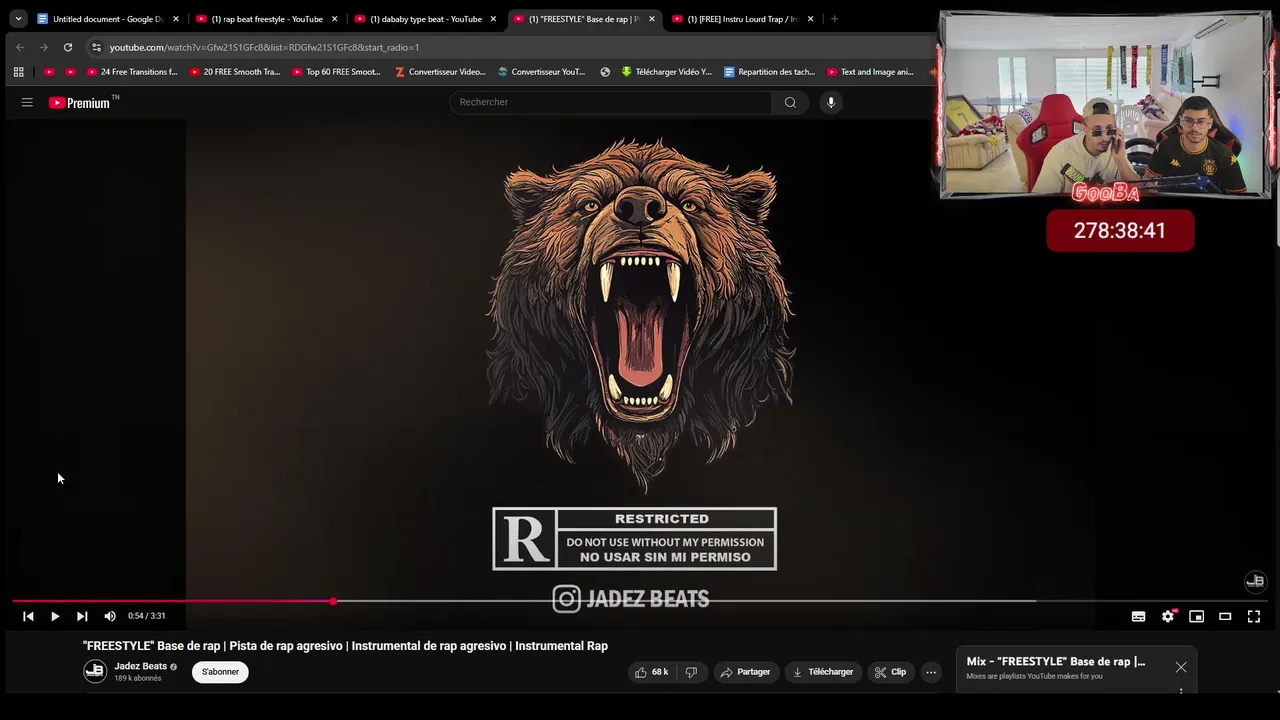
Task: Close the dababy type beat tab
Action: (x=493, y=19)
